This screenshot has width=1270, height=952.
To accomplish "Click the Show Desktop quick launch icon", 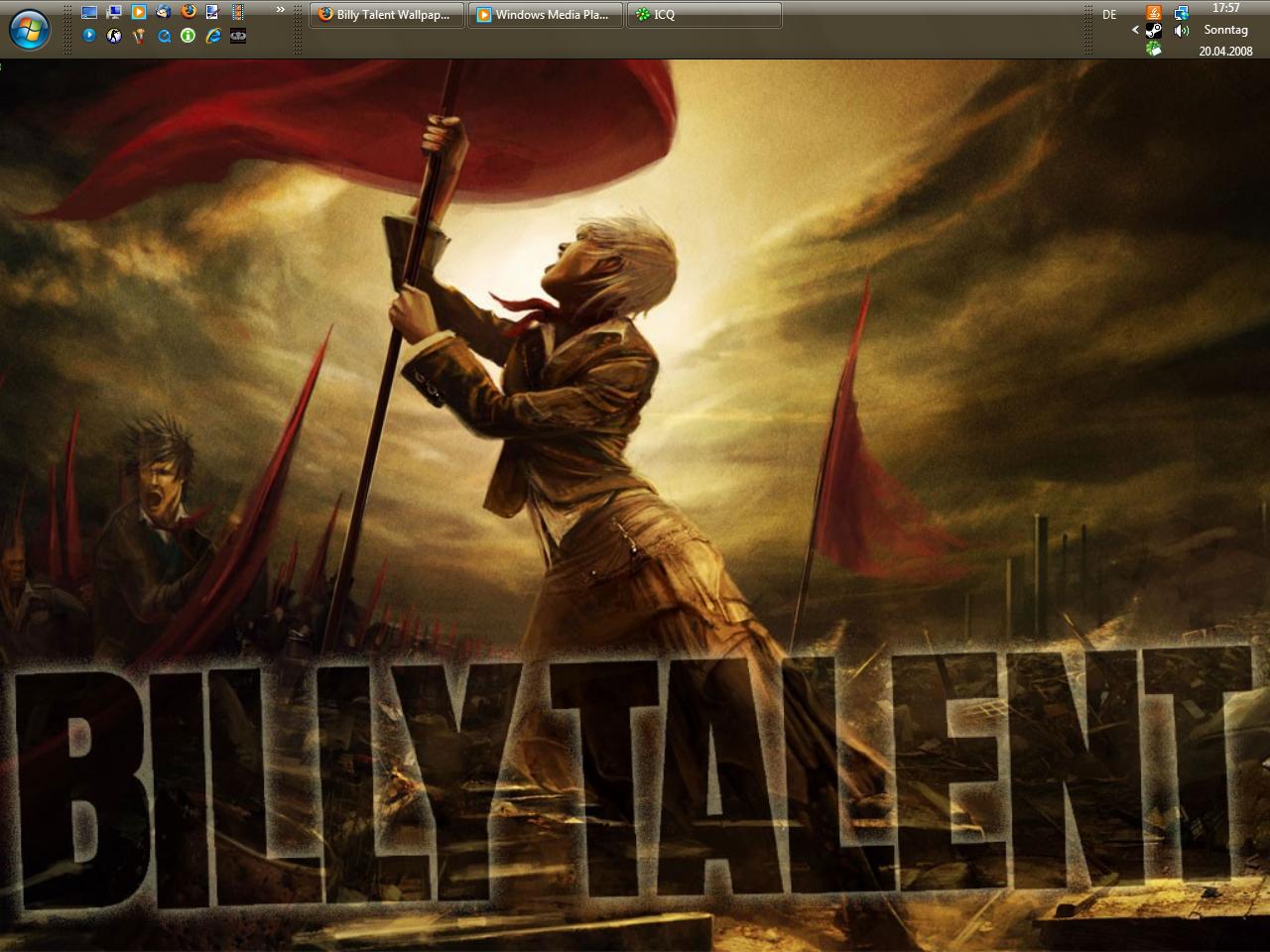I will pyautogui.click(x=89, y=13).
